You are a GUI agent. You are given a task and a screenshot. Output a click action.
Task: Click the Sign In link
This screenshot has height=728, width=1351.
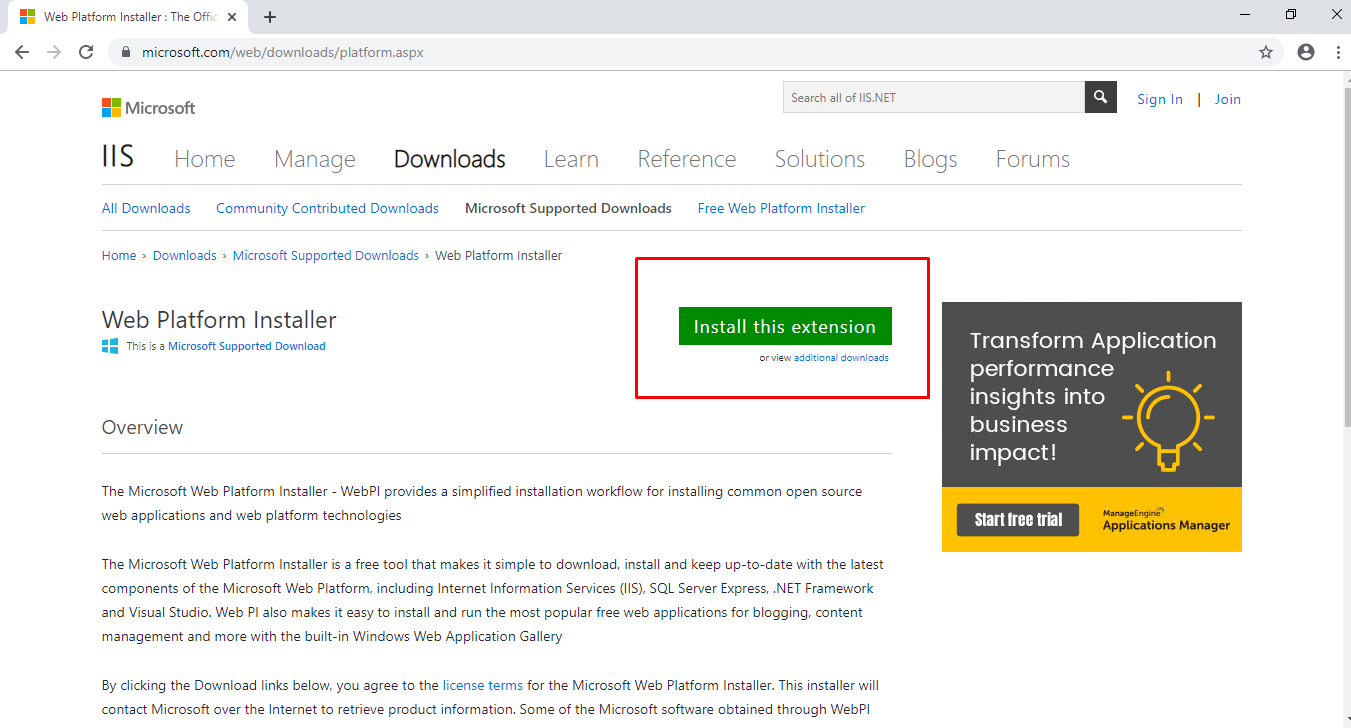click(x=1160, y=99)
